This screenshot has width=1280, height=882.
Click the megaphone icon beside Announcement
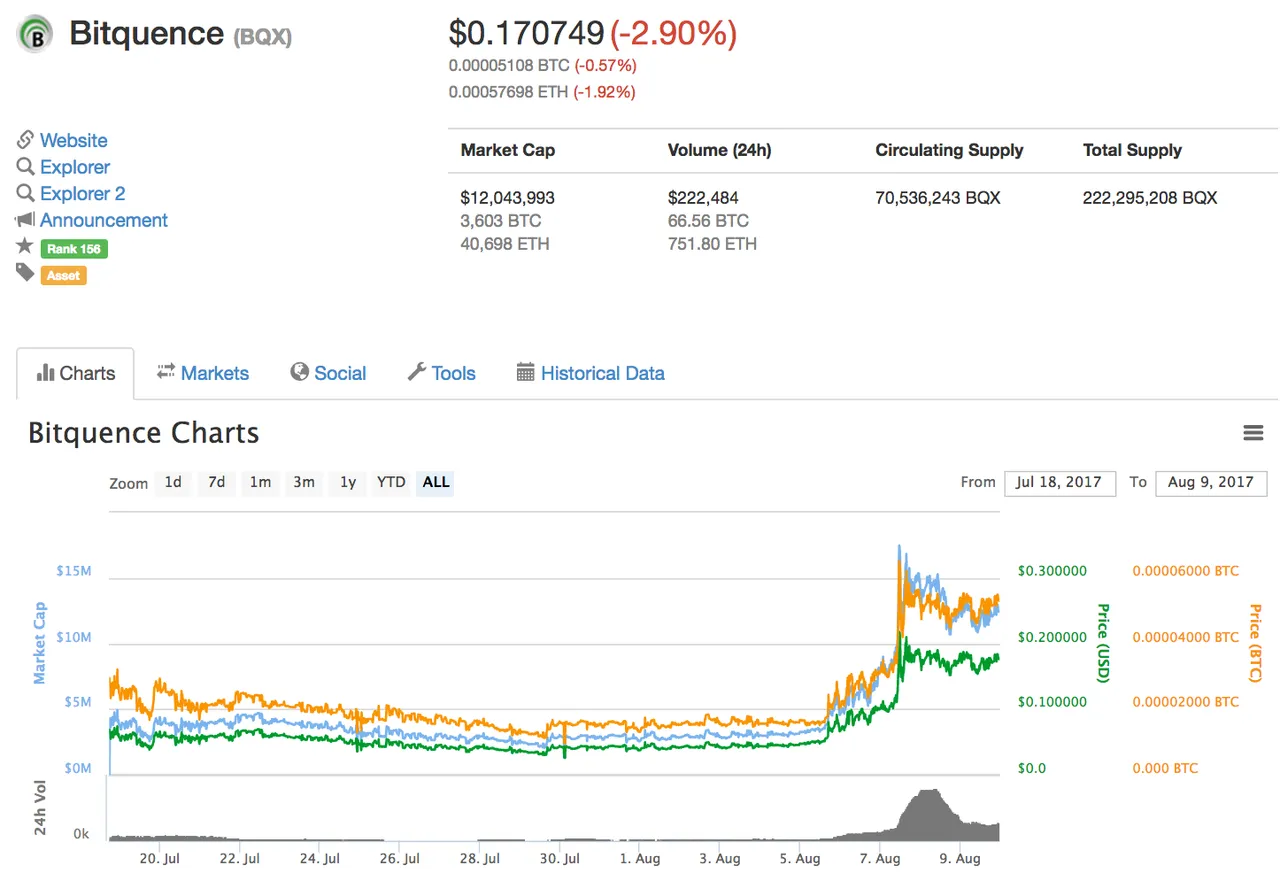(25, 220)
